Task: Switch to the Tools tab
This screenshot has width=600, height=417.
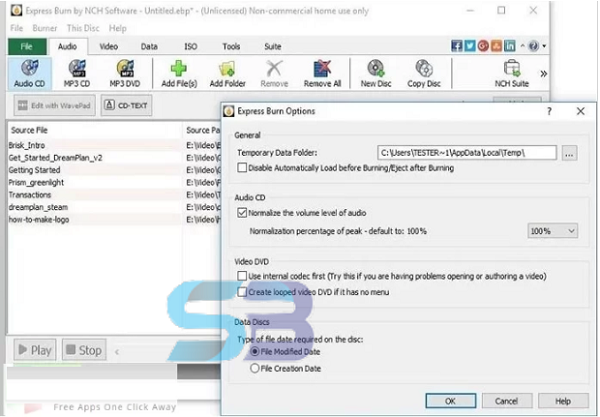Action: [x=231, y=47]
